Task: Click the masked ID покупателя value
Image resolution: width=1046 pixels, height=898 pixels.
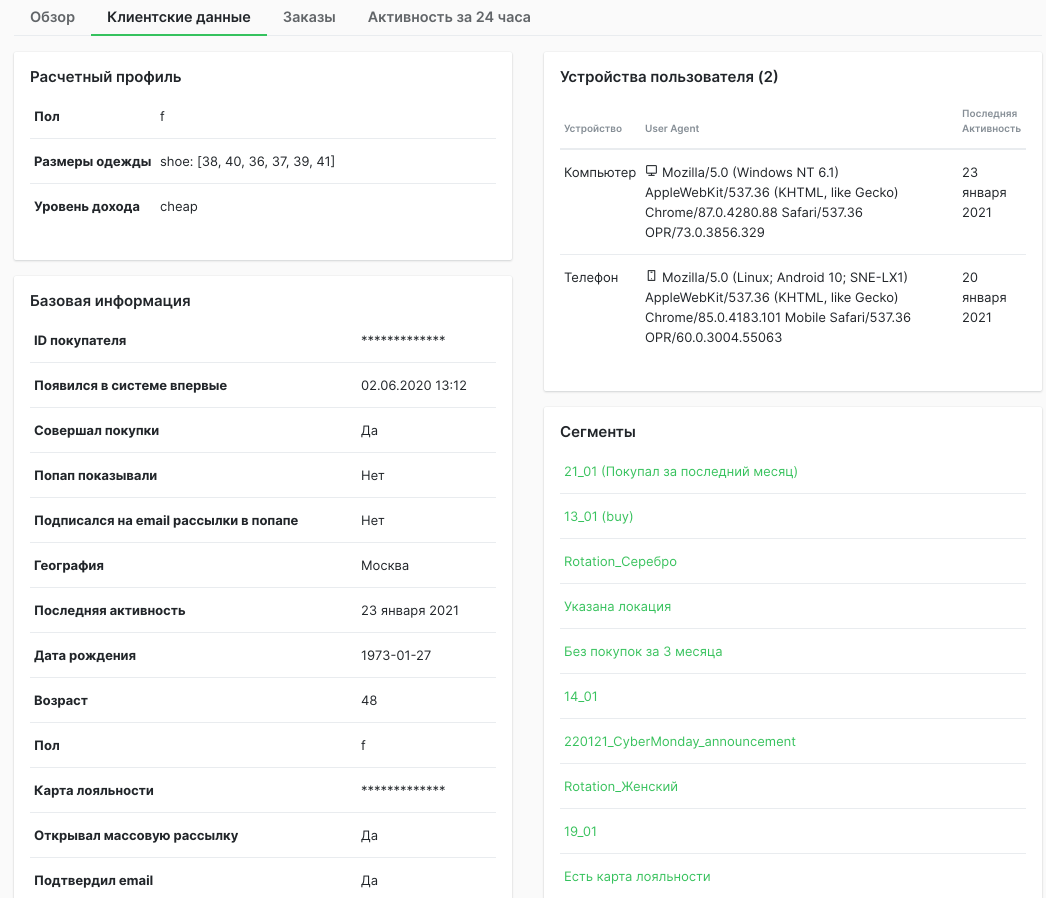Action: [403, 341]
